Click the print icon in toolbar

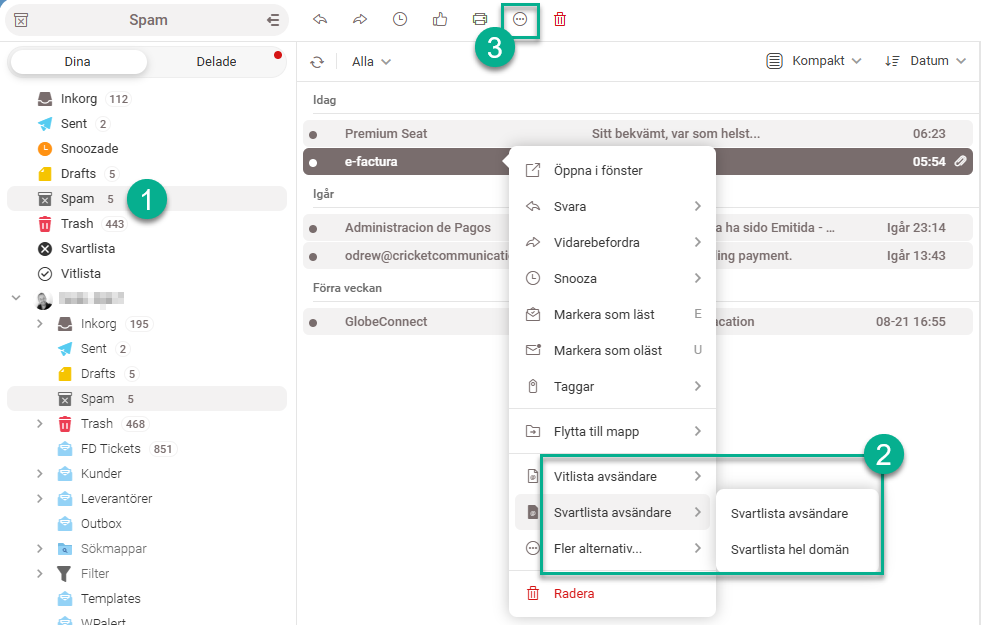pos(480,19)
